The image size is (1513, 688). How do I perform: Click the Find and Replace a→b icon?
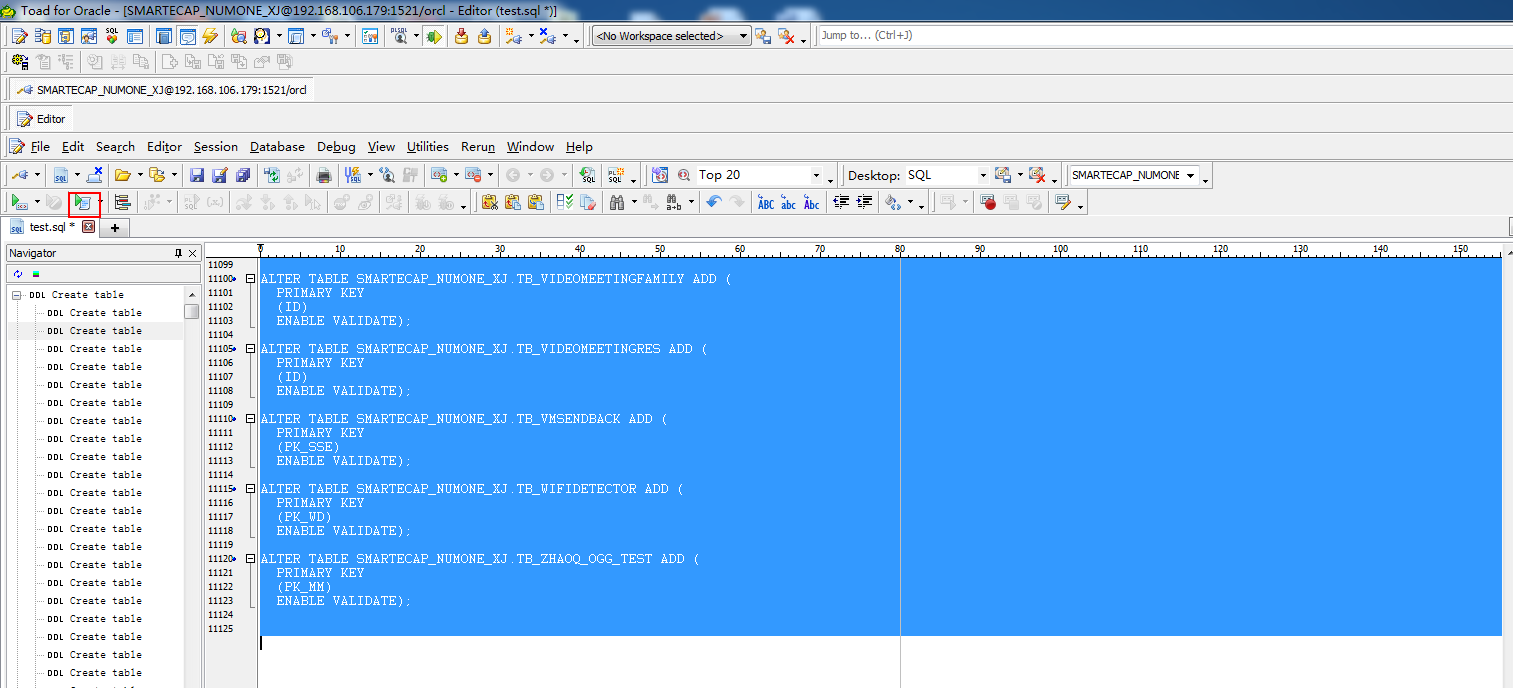coord(675,203)
